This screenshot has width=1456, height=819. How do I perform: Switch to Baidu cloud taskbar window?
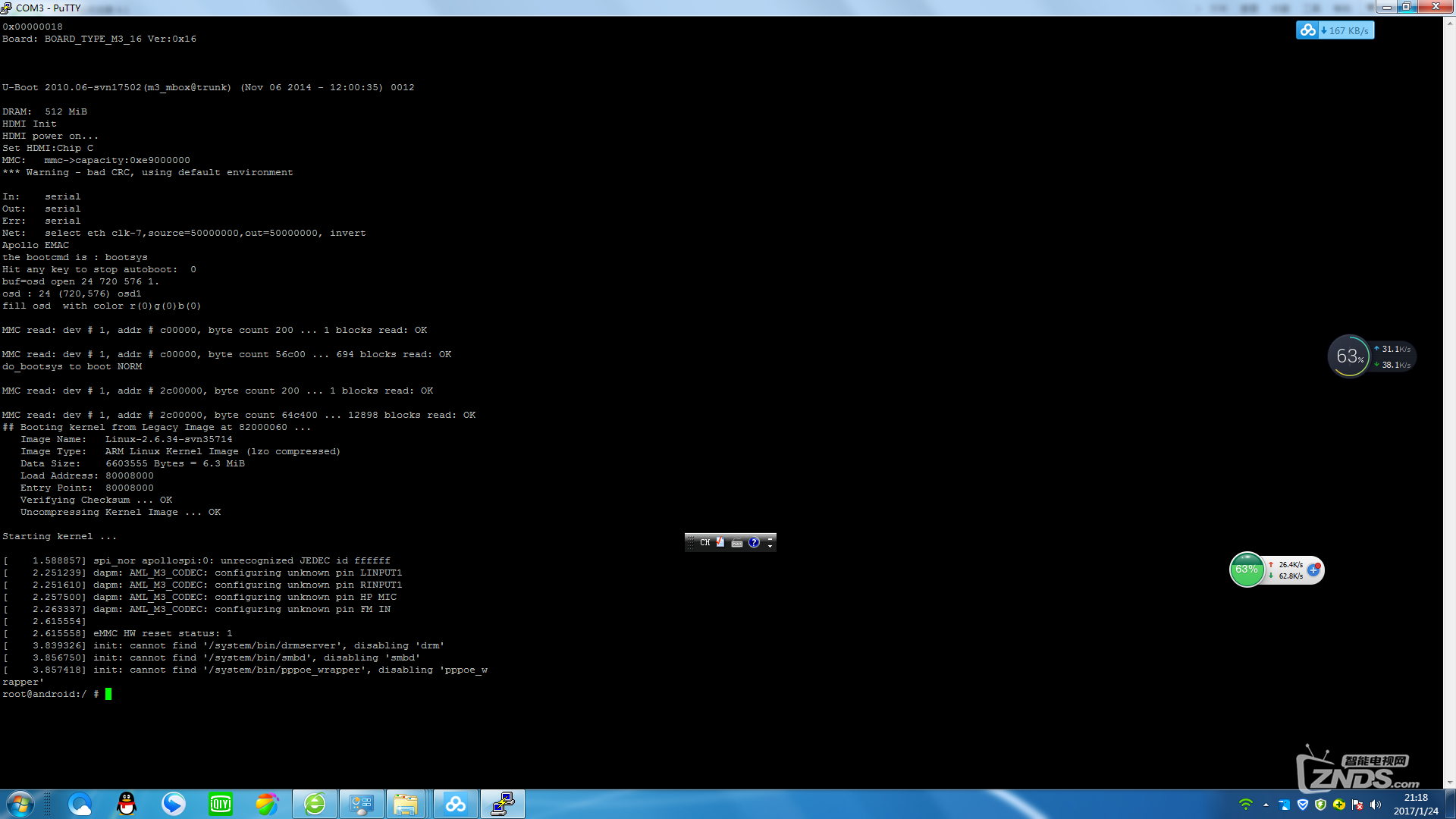click(x=456, y=804)
